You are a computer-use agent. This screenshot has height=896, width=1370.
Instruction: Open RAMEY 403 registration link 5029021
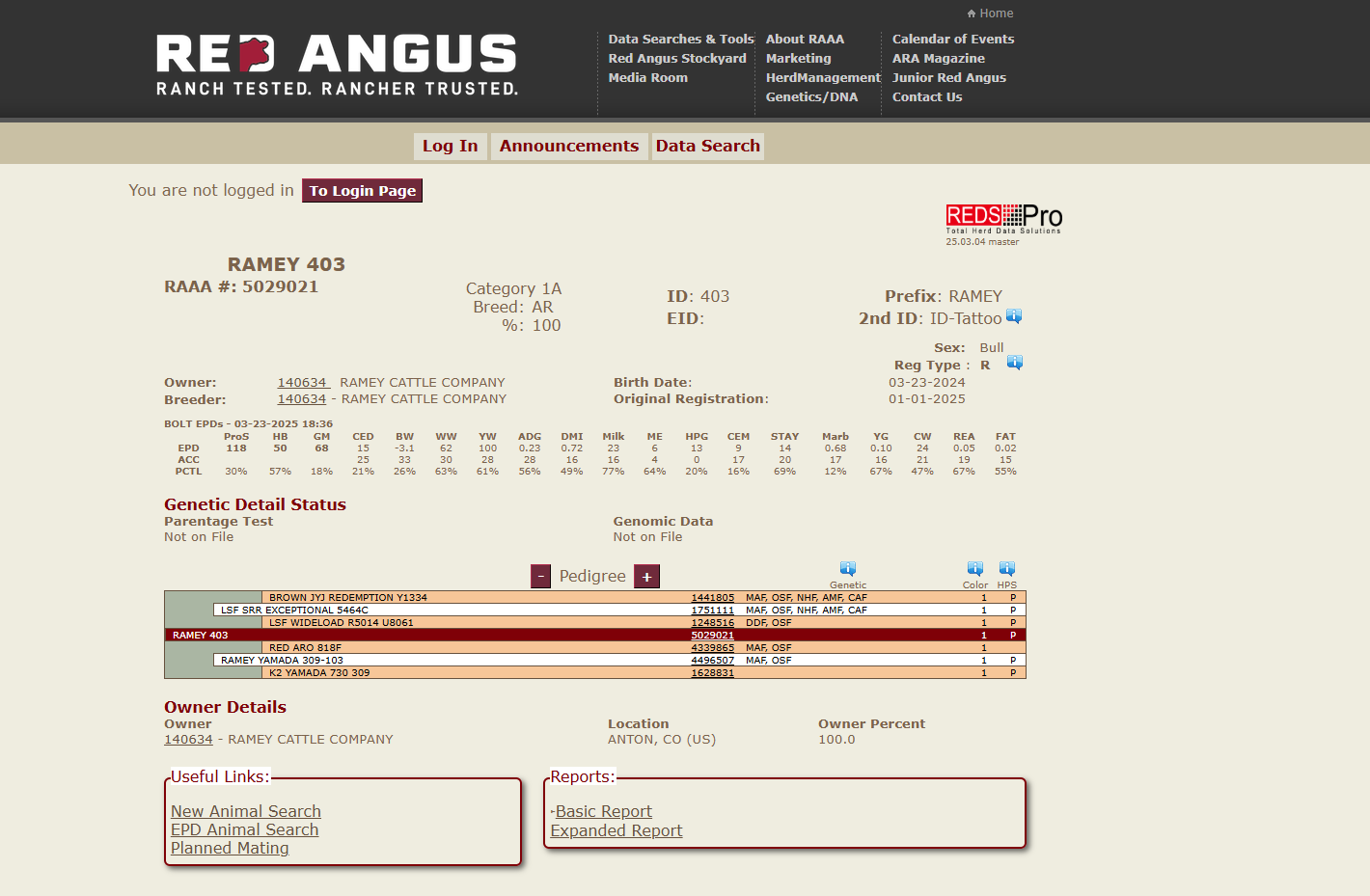pyautogui.click(x=712, y=636)
